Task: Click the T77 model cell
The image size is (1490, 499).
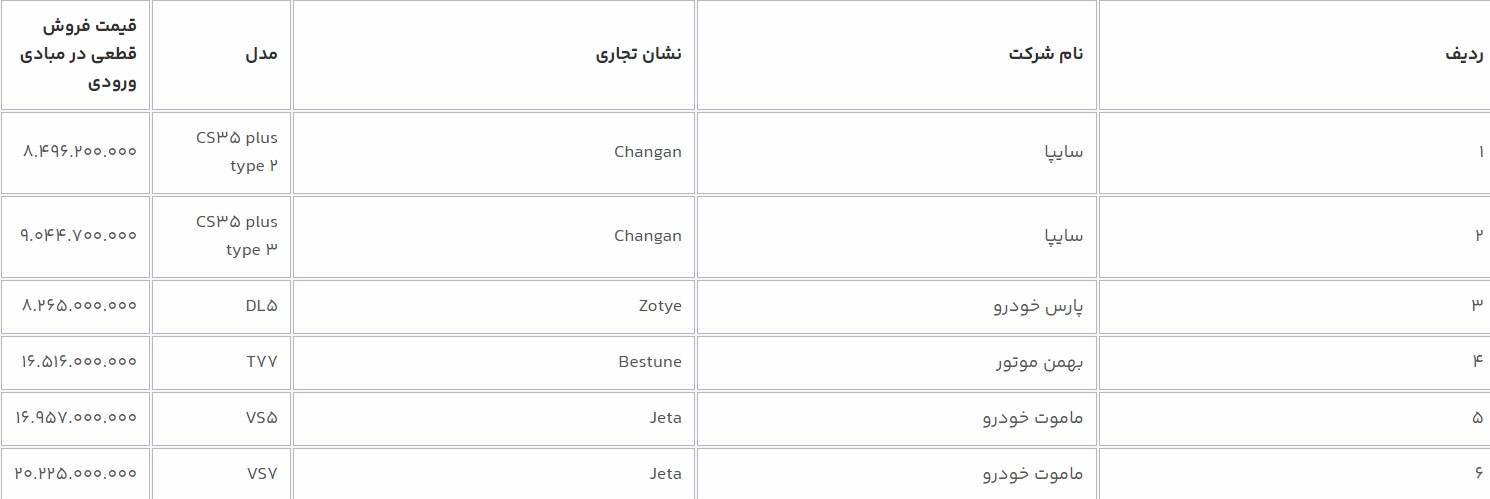Action: pos(262,362)
